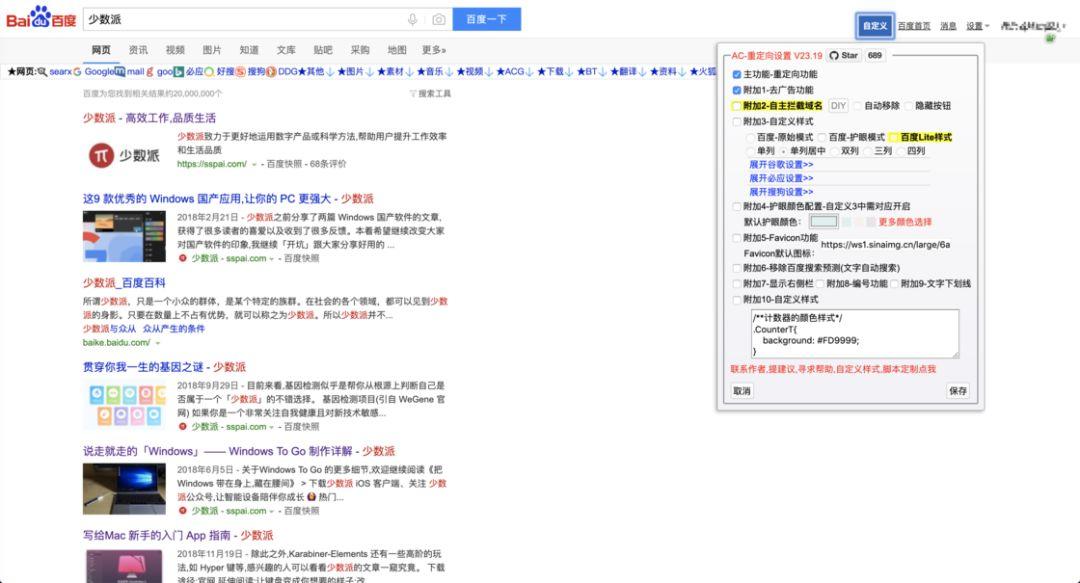Enable 附加5-Favicon功能 checkbox
This screenshot has height=583, width=1080.
pyautogui.click(x=736, y=238)
